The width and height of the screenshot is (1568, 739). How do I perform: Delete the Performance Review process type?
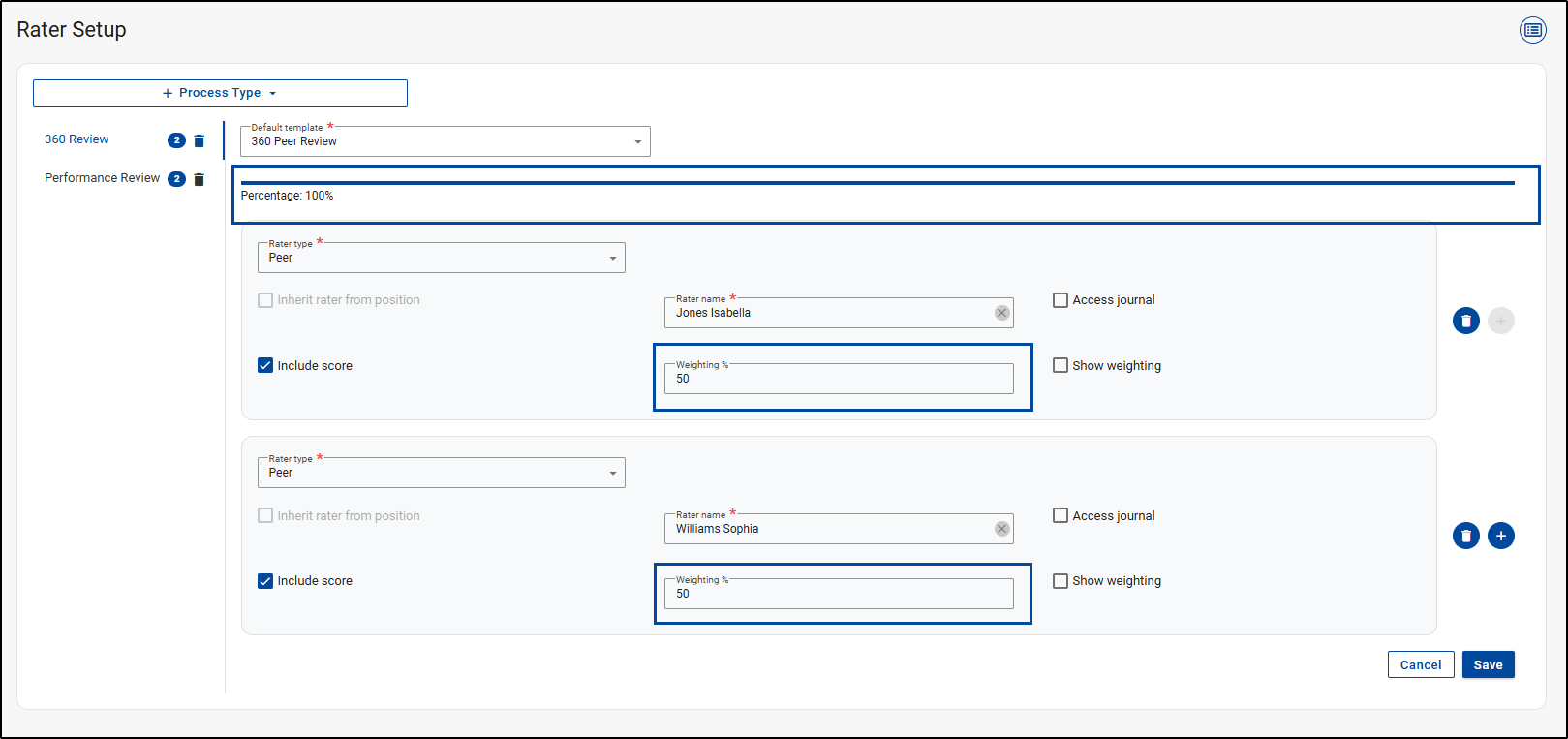(200, 179)
